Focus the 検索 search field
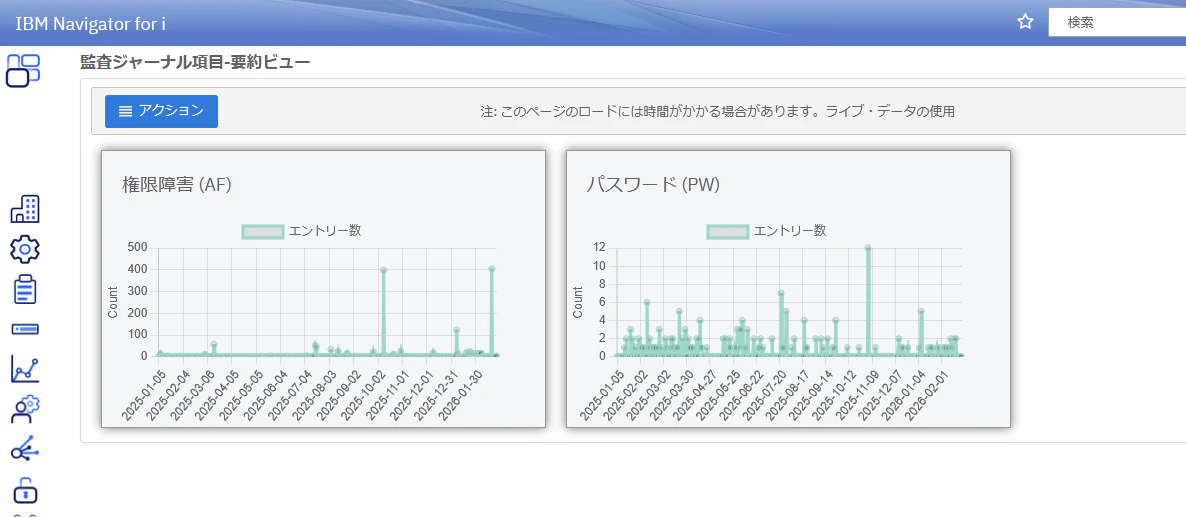This screenshot has height=517, width=1186. coord(1116,23)
